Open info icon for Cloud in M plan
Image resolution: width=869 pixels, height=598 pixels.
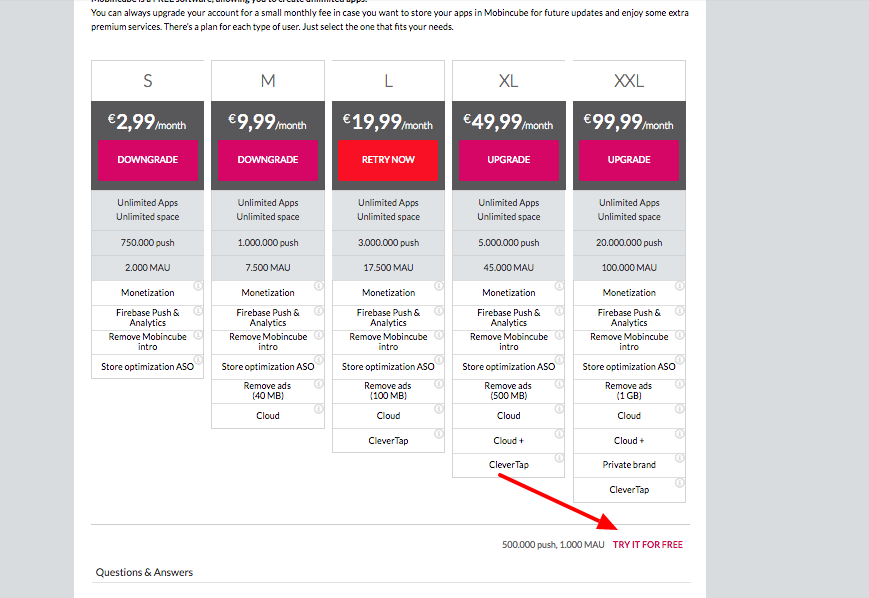pyautogui.click(x=319, y=409)
